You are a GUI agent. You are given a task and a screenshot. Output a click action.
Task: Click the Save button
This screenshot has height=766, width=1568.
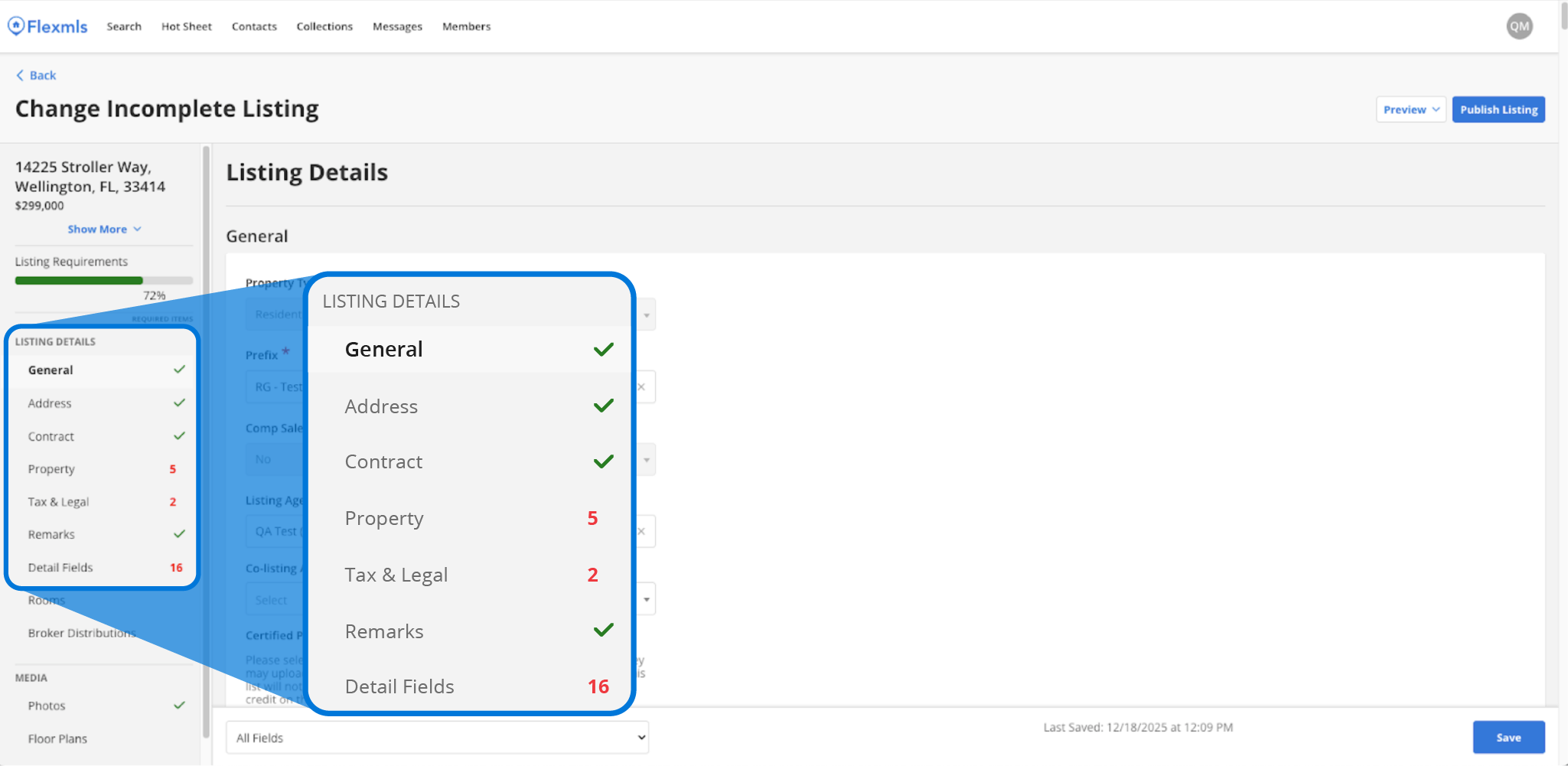[x=1508, y=738]
